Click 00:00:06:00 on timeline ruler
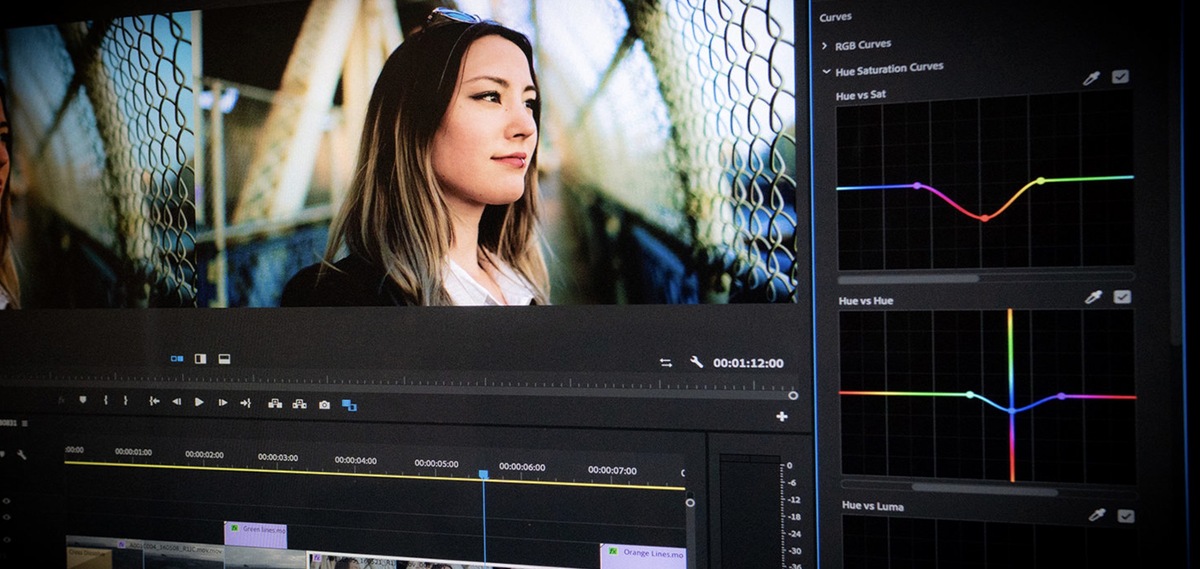Image resolution: width=1200 pixels, height=569 pixels. tap(522, 467)
